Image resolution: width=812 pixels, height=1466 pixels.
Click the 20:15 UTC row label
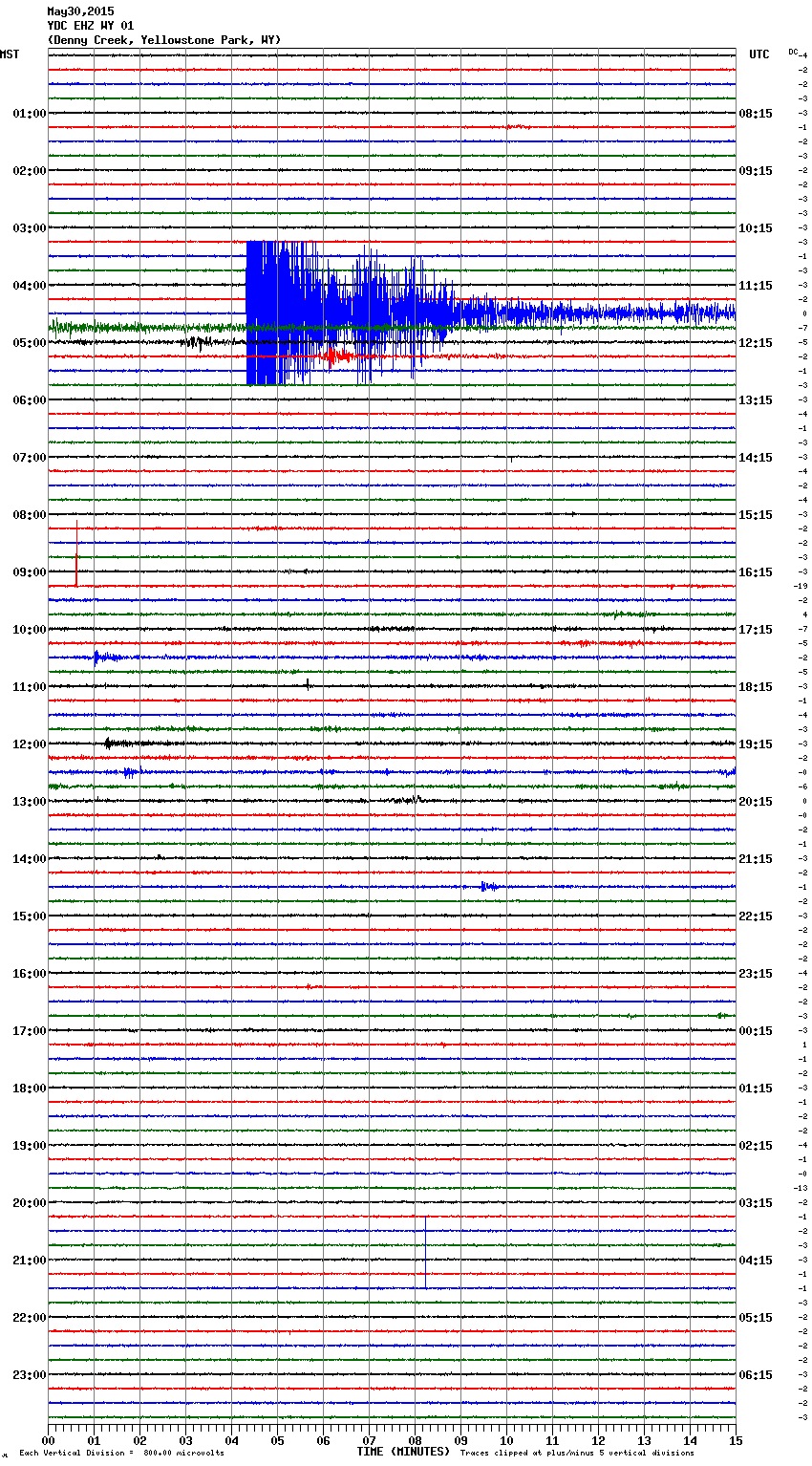click(x=756, y=802)
